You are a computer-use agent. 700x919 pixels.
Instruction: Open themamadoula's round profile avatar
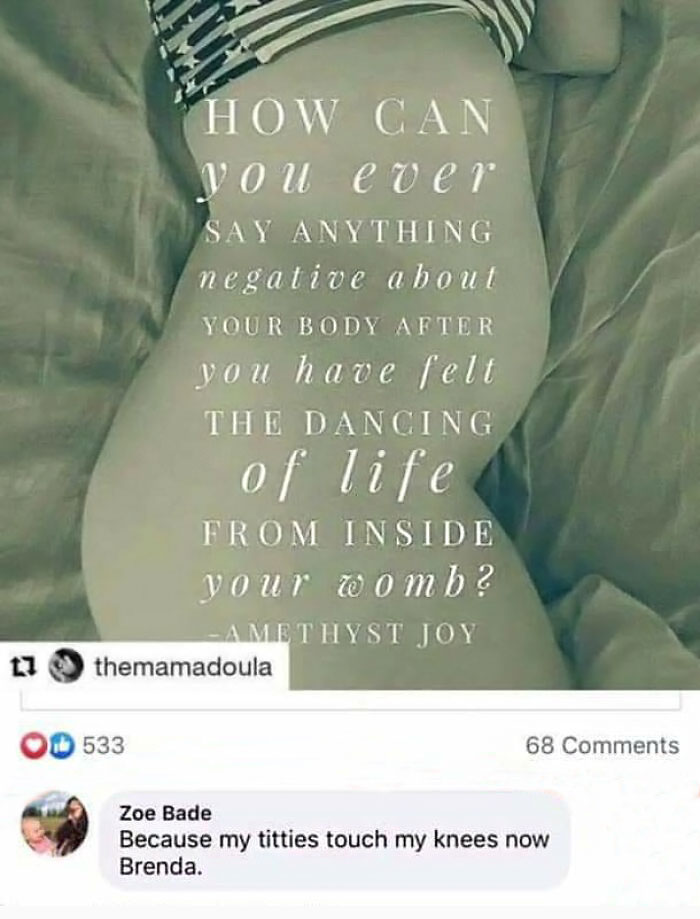[64, 666]
